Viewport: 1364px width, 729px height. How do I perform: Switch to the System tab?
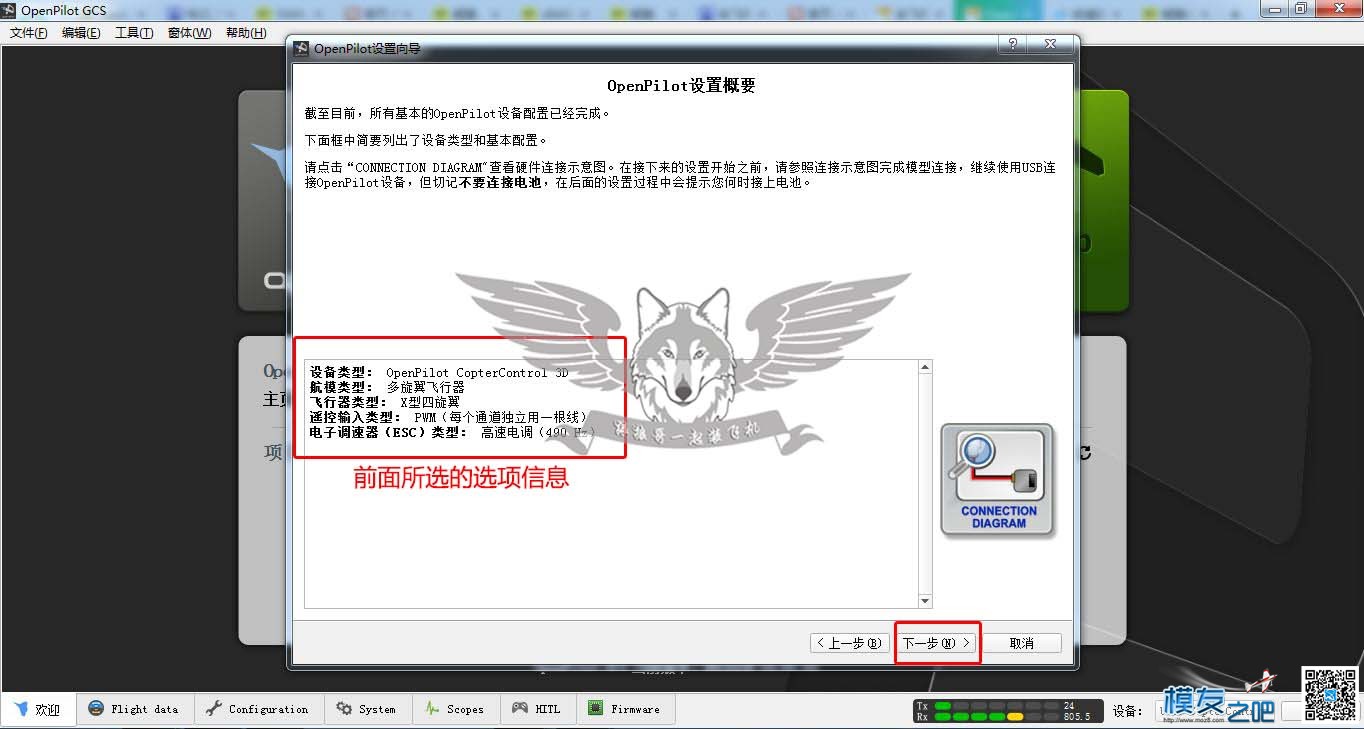pos(366,709)
